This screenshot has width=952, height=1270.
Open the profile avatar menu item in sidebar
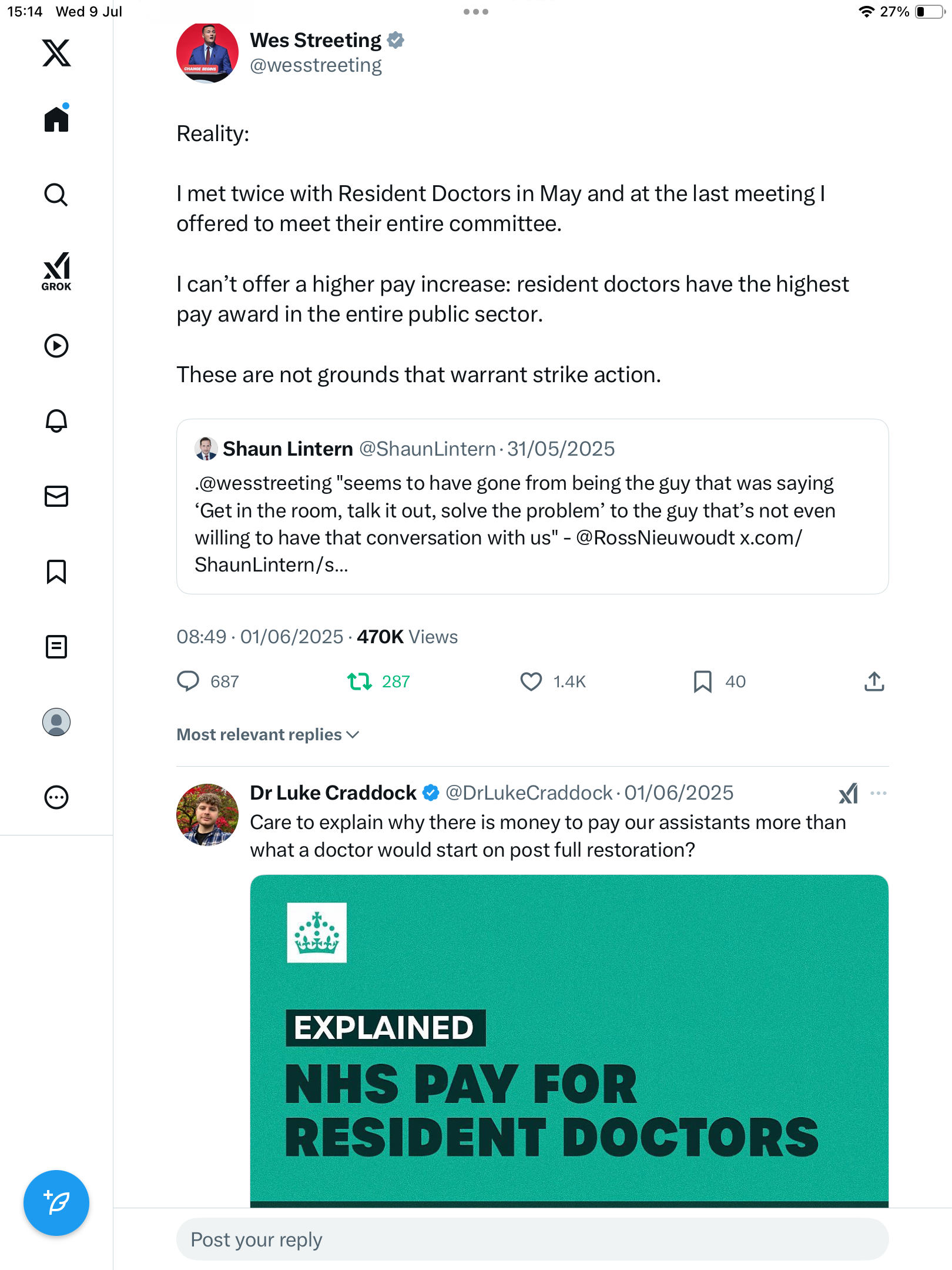56,722
